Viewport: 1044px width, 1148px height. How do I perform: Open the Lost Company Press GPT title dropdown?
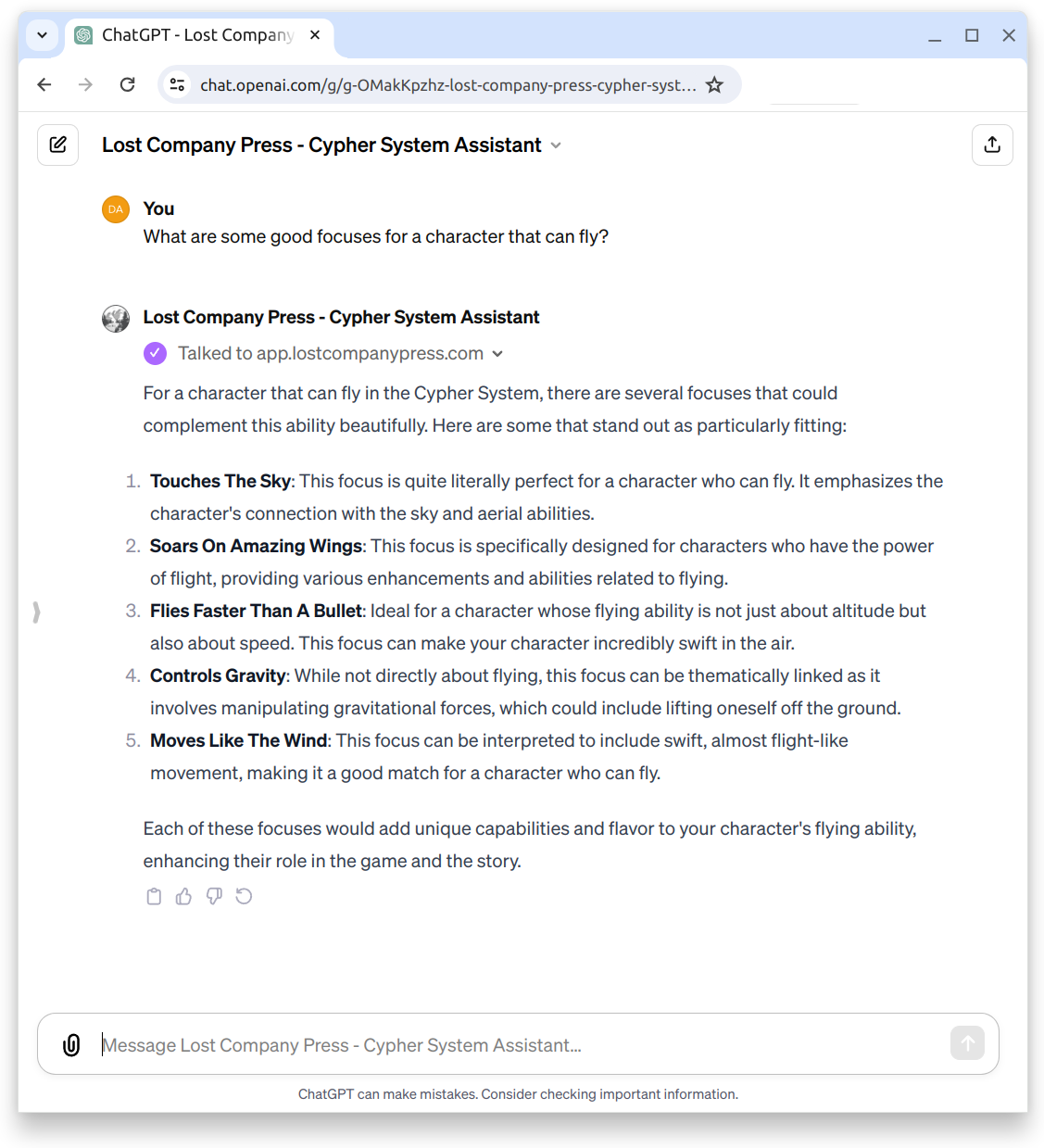click(x=556, y=145)
